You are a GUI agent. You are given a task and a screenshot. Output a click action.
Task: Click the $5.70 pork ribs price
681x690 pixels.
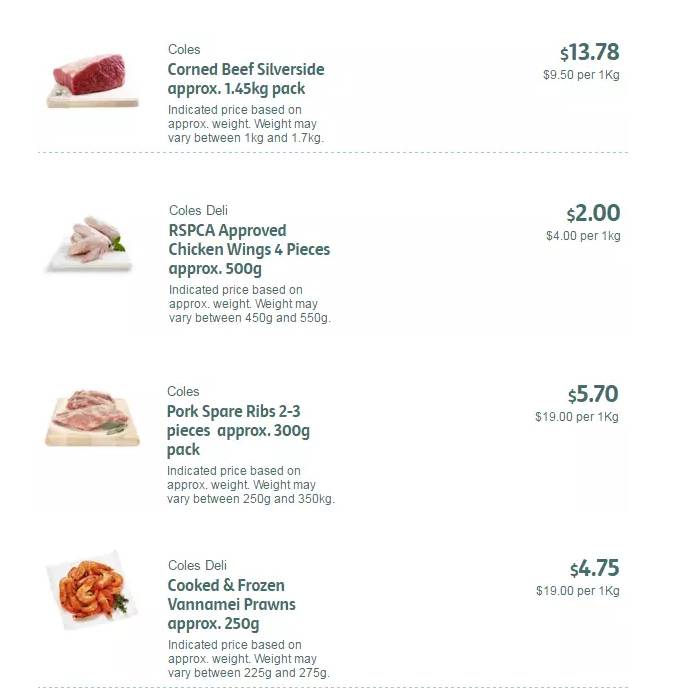(593, 394)
